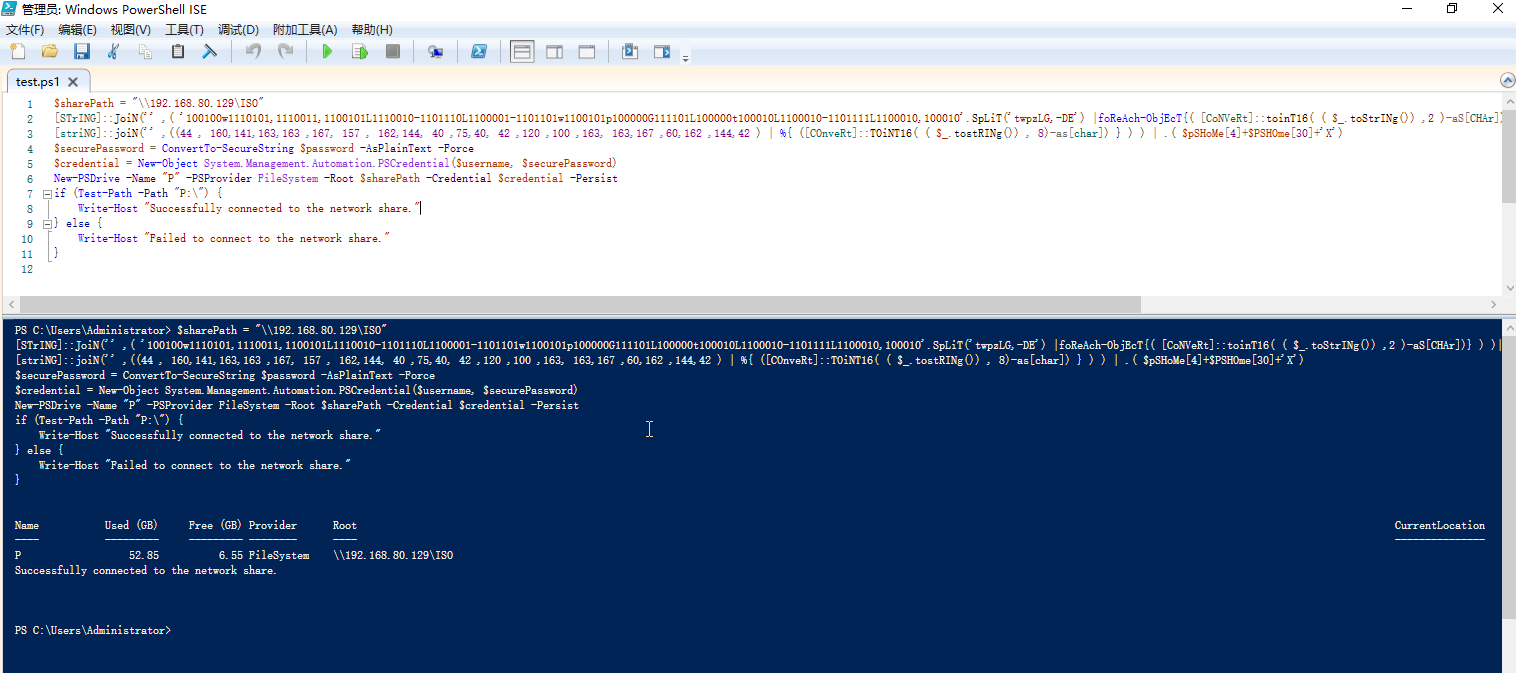The height and width of the screenshot is (673, 1516).
Task: Open the New Remote PowerShell Tab icon
Action: (x=435, y=51)
